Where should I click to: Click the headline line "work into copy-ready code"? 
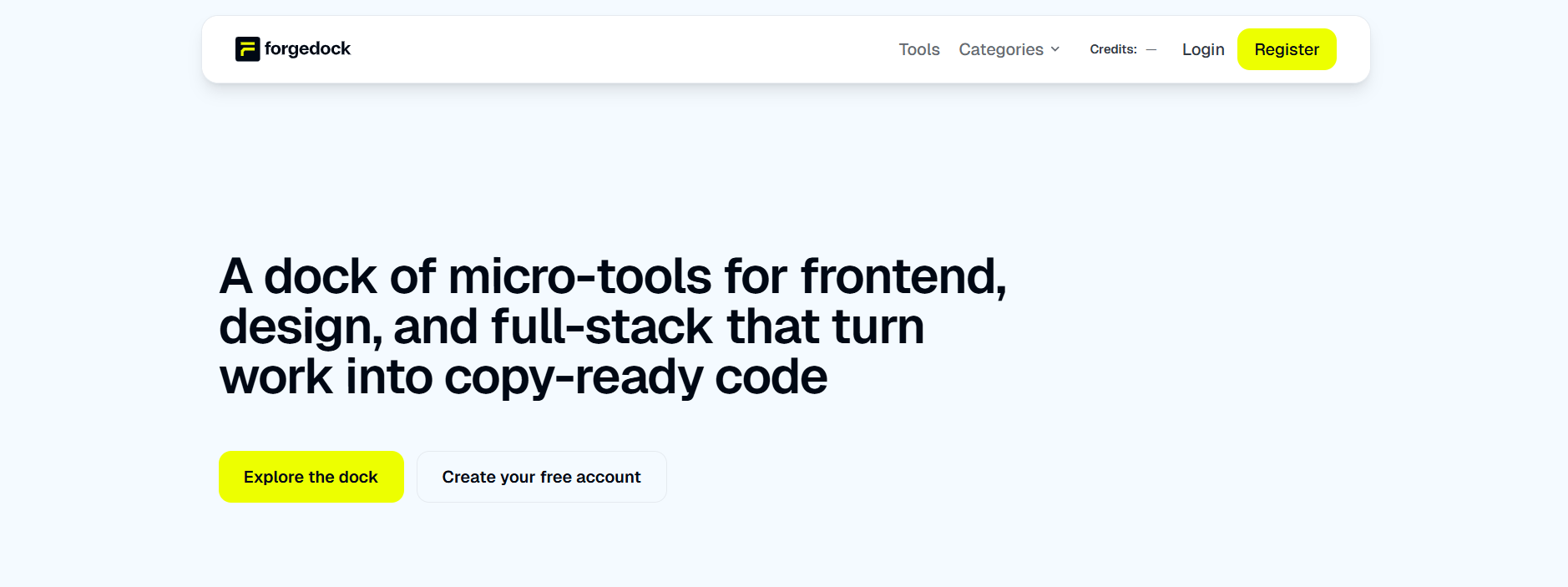523,377
